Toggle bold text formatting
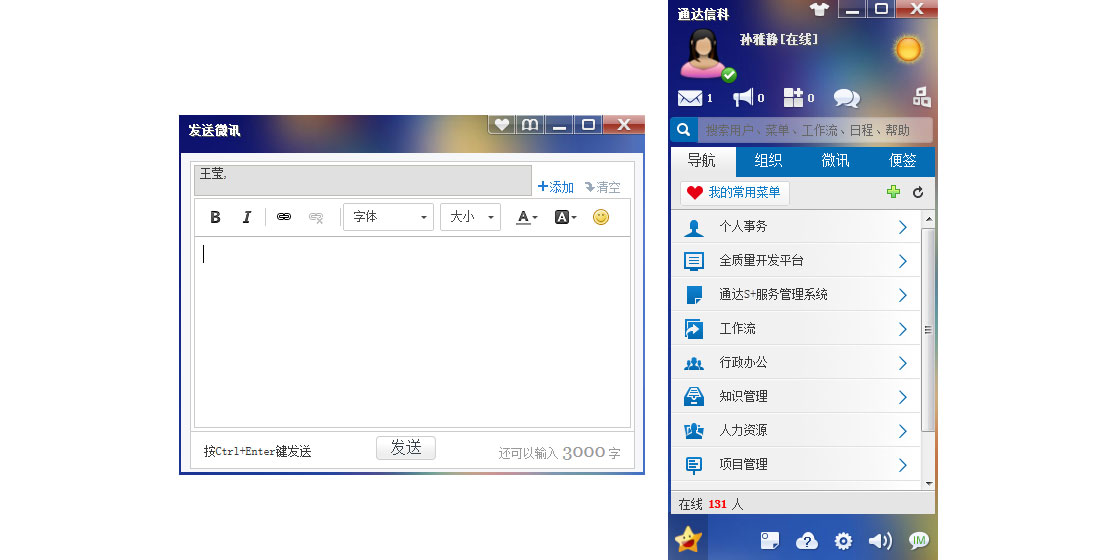Viewport: 1100px width, 560px height. [215, 217]
